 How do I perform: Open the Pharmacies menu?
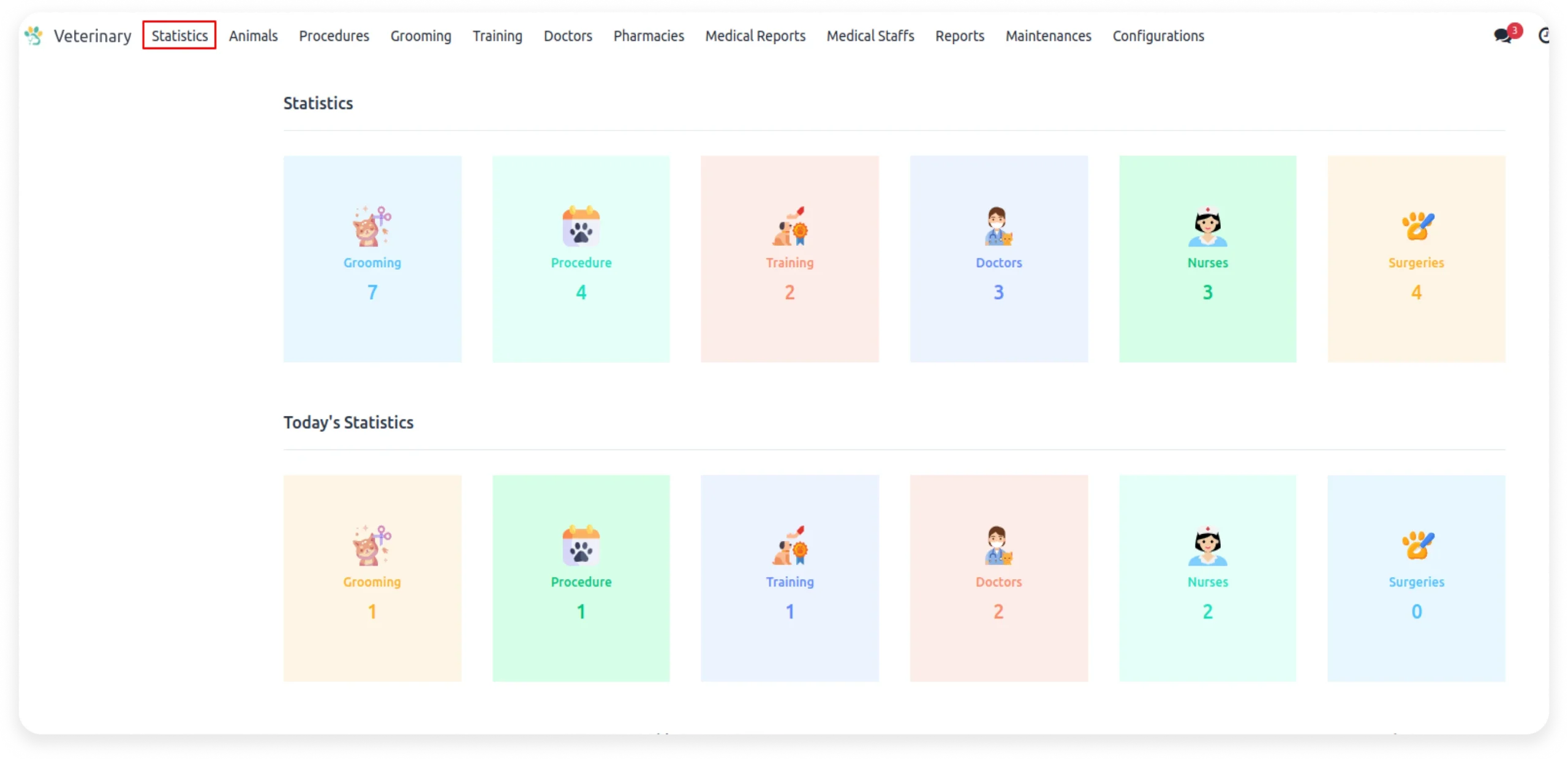point(649,36)
